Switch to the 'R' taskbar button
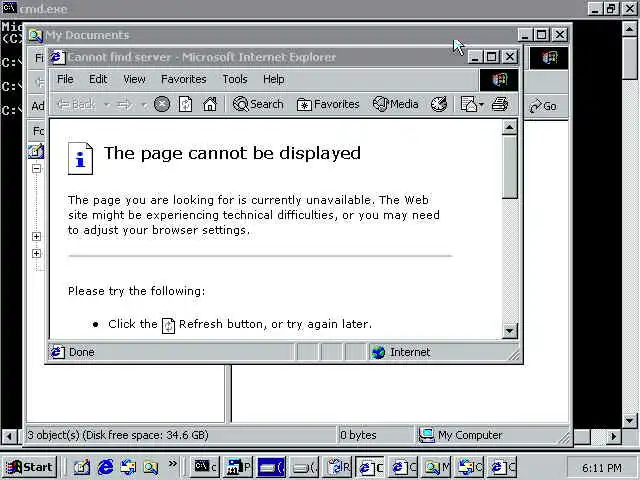The image size is (640, 480). (337, 467)
